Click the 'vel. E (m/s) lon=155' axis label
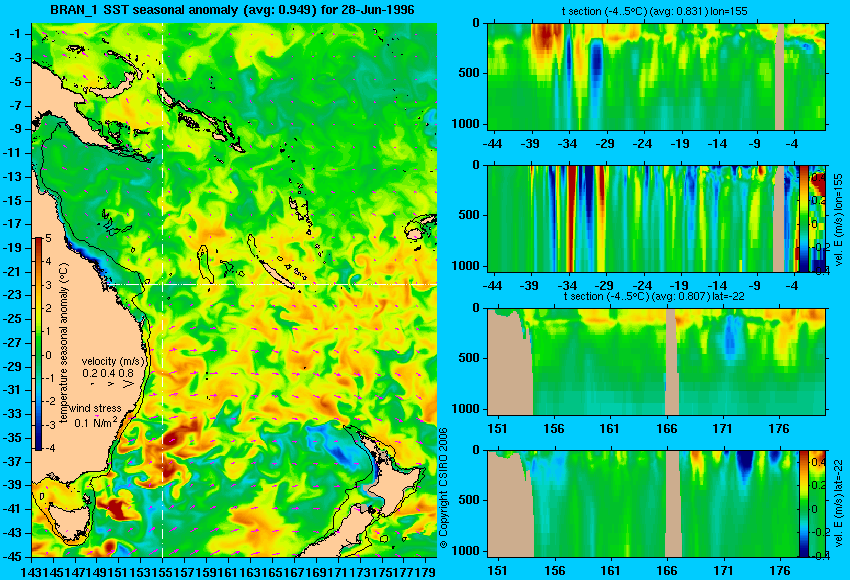 pyautogui.click(x=838, y=219)
